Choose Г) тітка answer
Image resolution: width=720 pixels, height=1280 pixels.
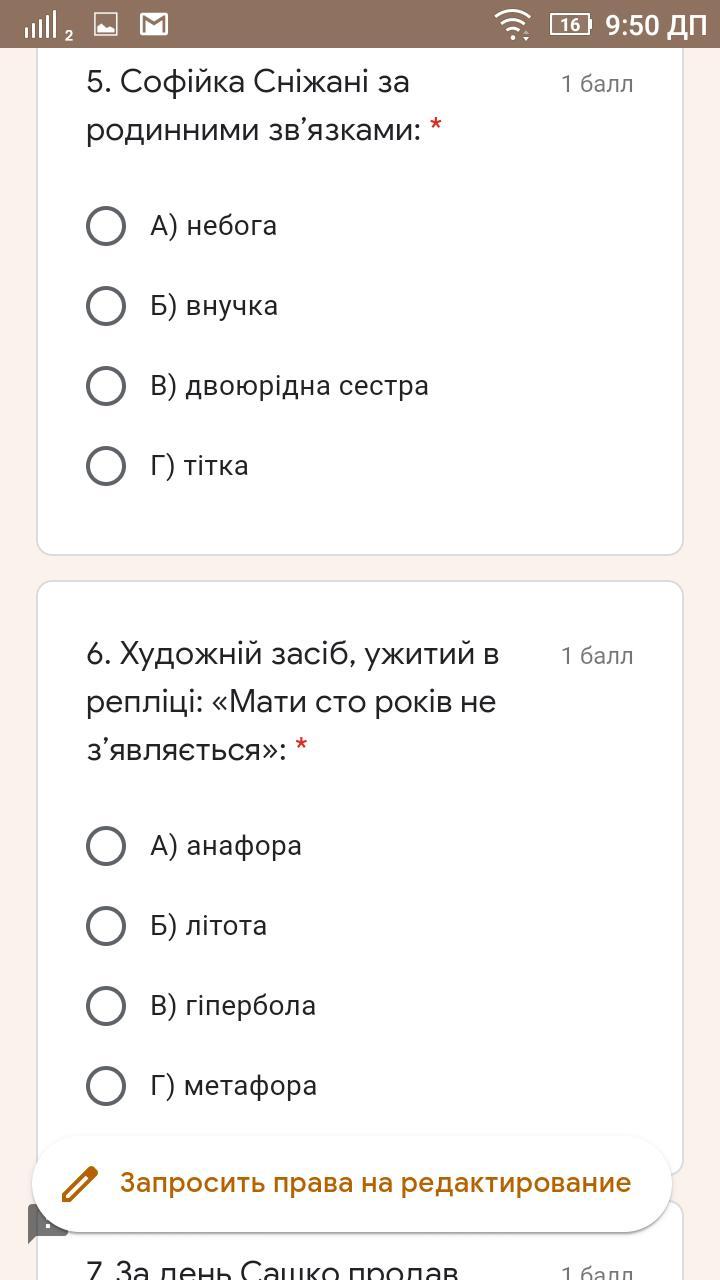(106, 466)
